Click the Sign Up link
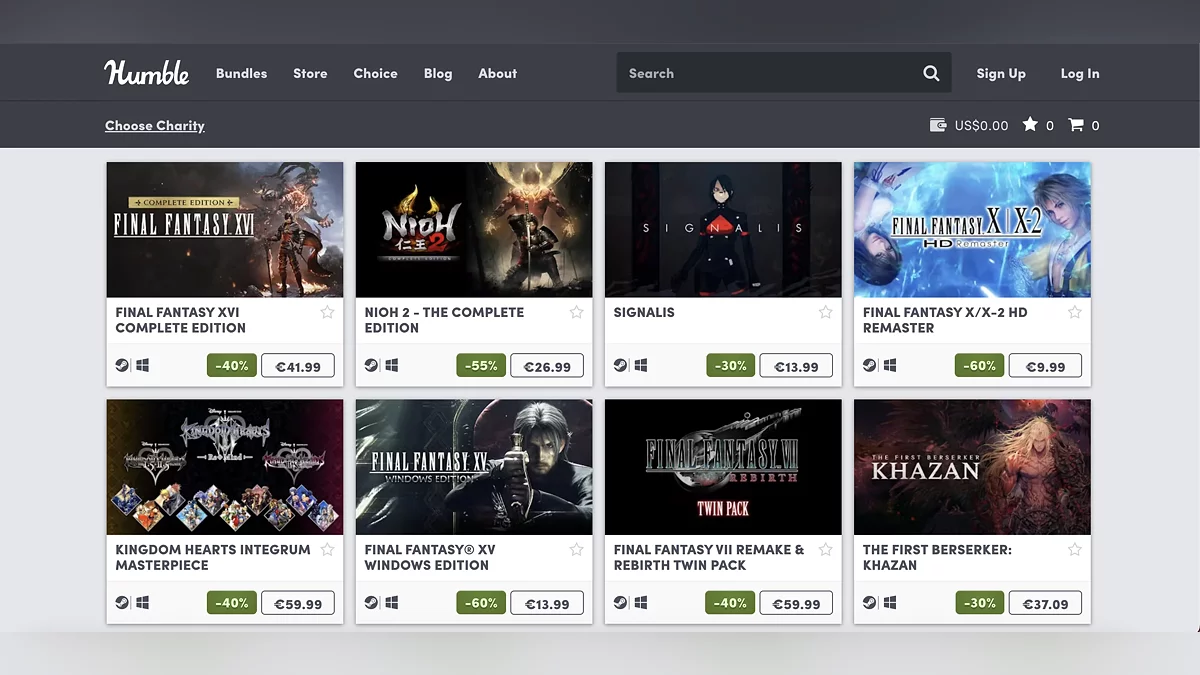The height and width of the screenshot is (675, 1200). 1001,73
